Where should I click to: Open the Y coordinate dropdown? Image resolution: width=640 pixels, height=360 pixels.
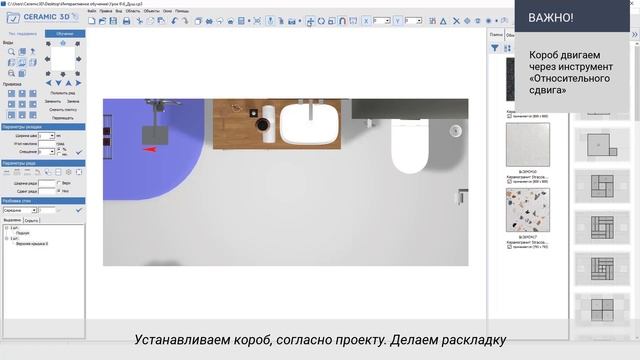pyautogui.click(x=419, y=21)
